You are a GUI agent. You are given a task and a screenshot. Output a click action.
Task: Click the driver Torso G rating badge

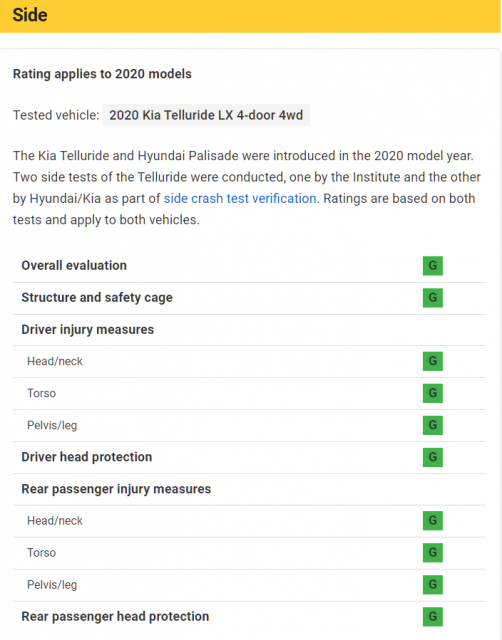tap(433, 393)
